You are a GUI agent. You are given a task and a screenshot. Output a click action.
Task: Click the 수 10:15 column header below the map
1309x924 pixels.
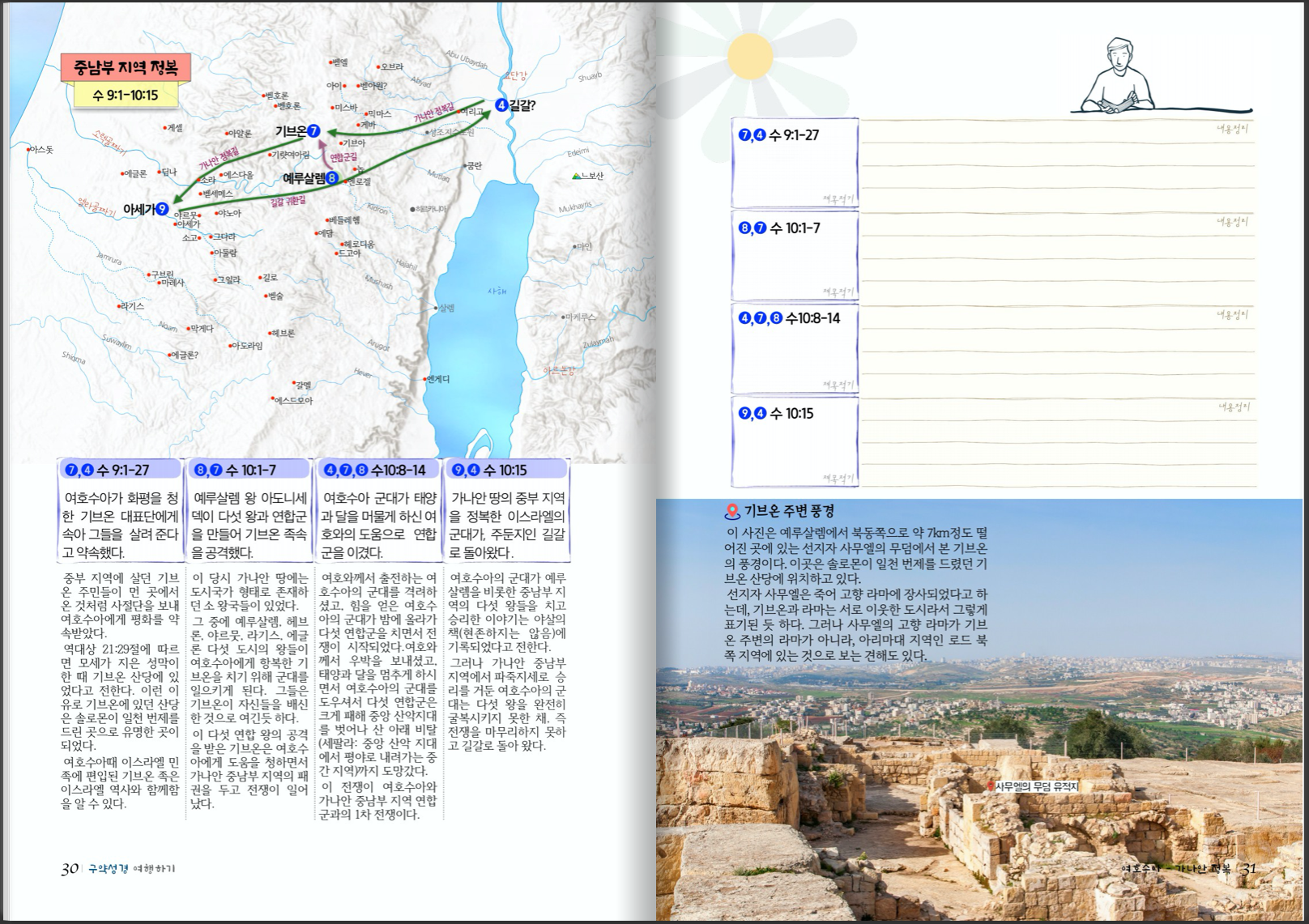click(x=508, y=470)
